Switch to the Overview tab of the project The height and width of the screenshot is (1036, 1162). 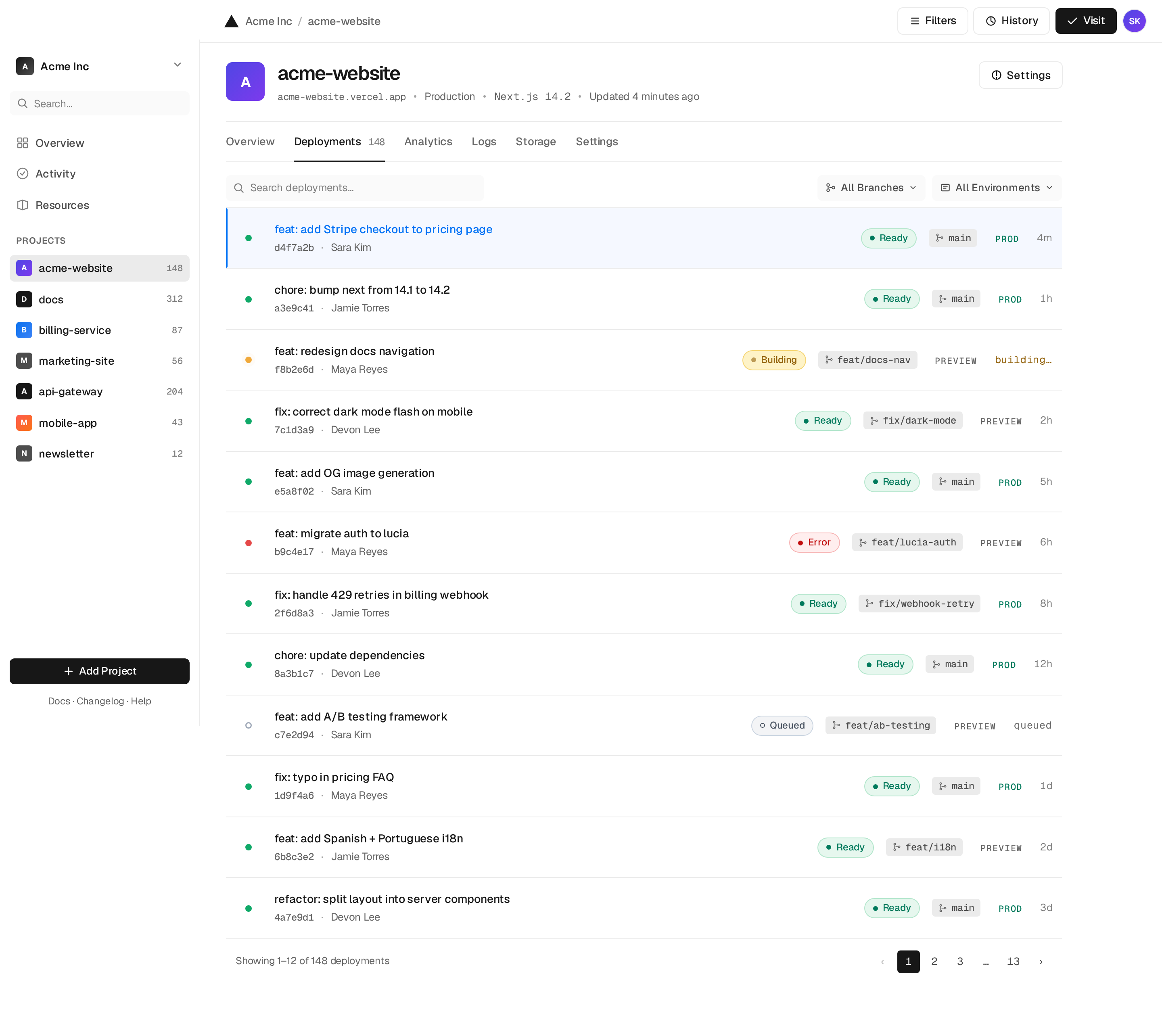pos(250,142)
